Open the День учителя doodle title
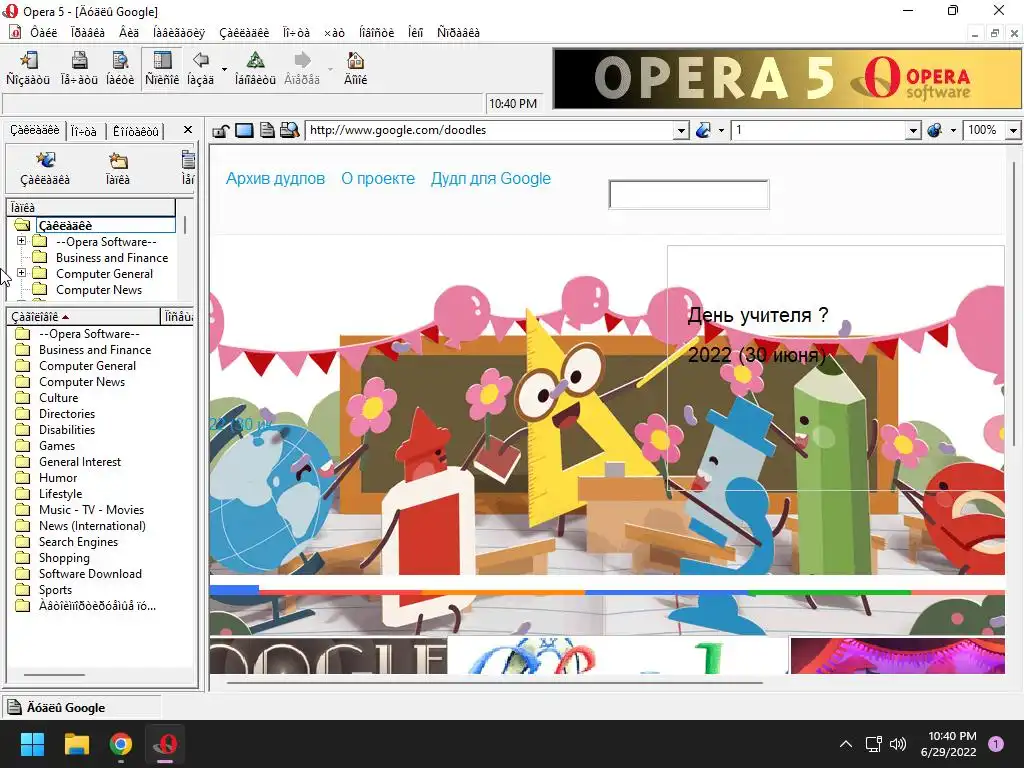The width and height of the screenshot is (1024, 768). click(x=758, y=315)
